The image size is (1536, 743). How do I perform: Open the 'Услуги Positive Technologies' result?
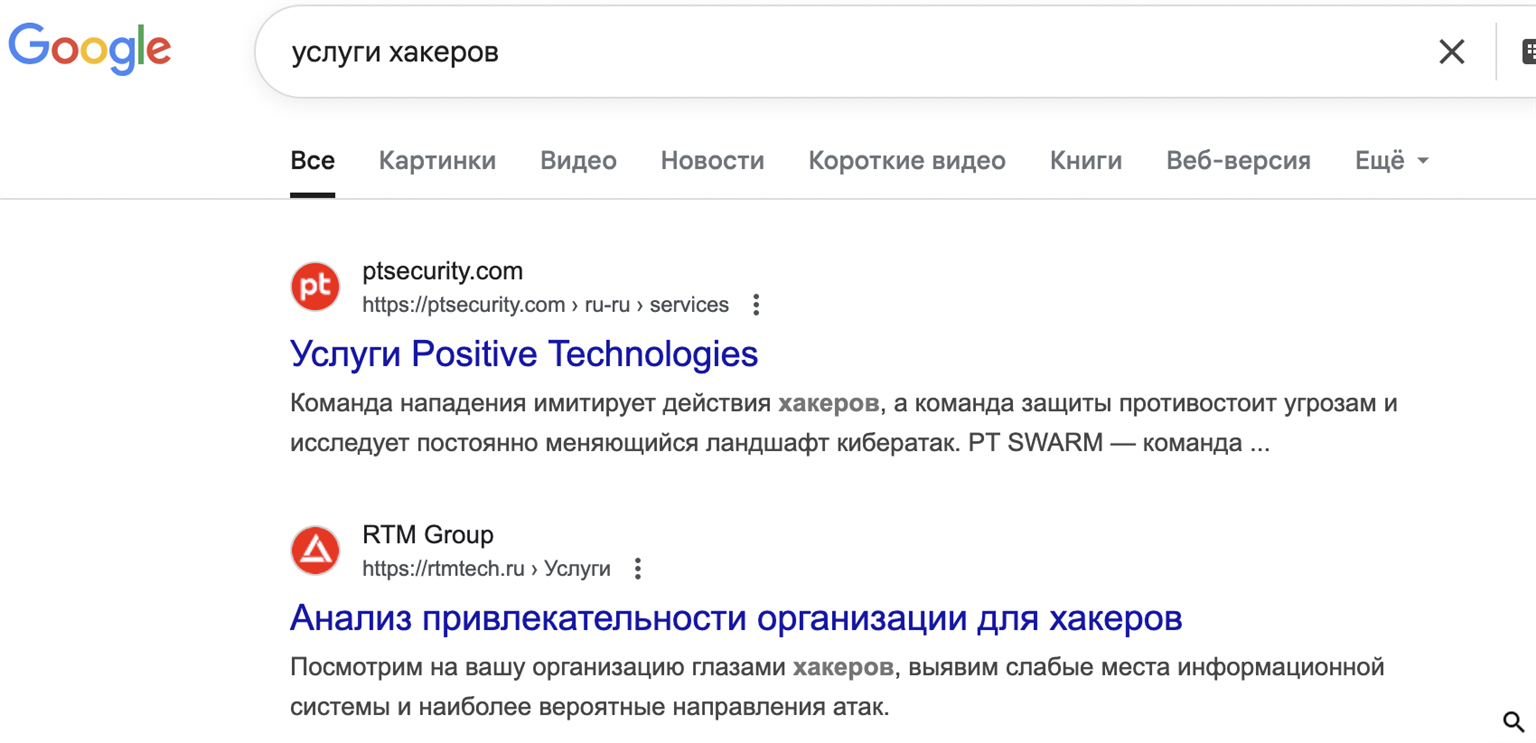pos(524,354)
